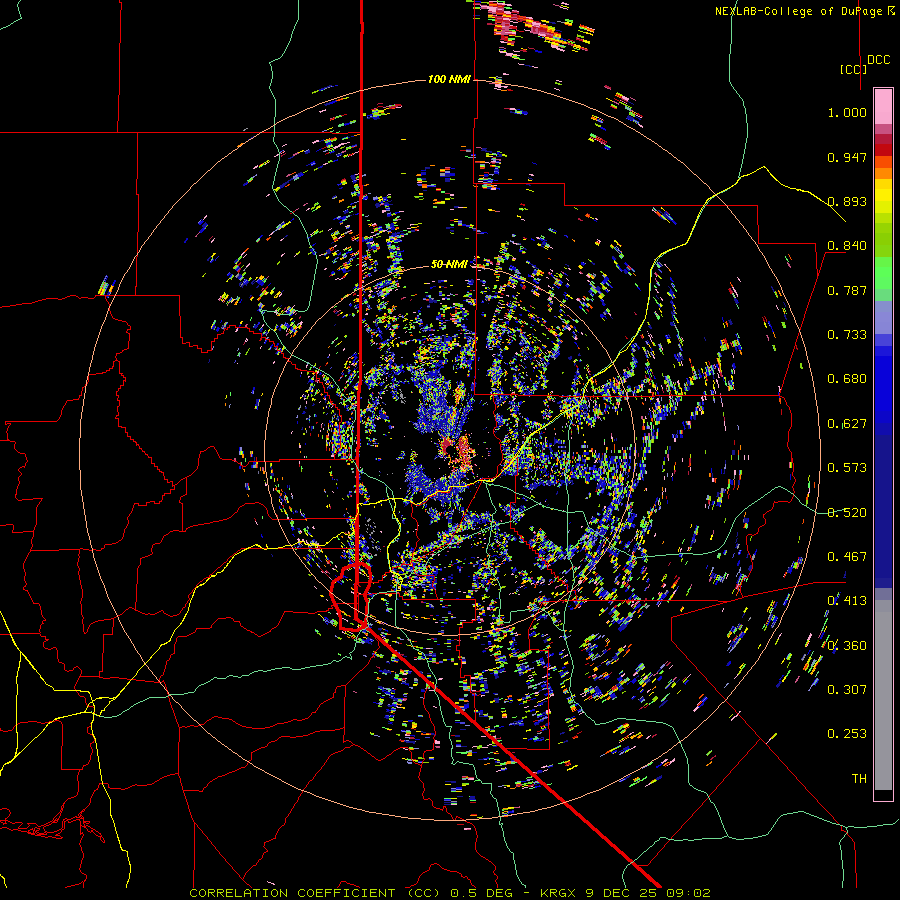Select the 0.733 scale value
This screenshot has height=900, width=900.
847,335
